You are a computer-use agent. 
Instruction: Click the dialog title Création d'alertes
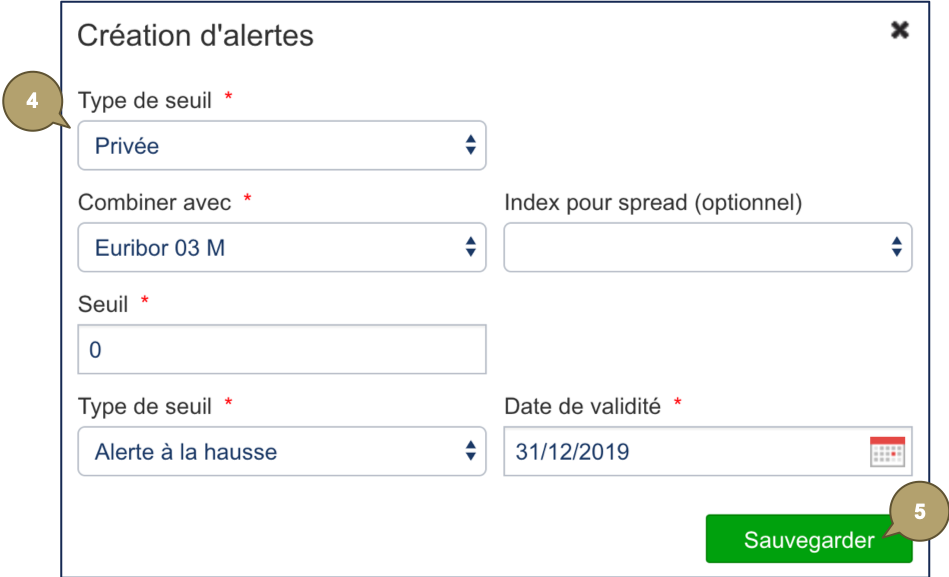[x=196, y=35]
